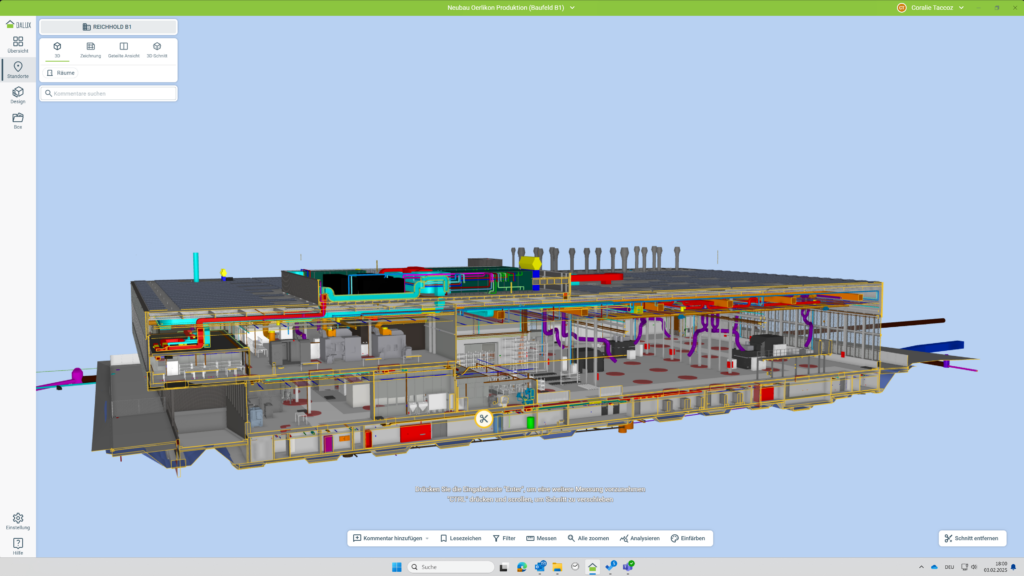Toggle the Räume rooms chip
The image size is (1024, 576).
[61, 73]
